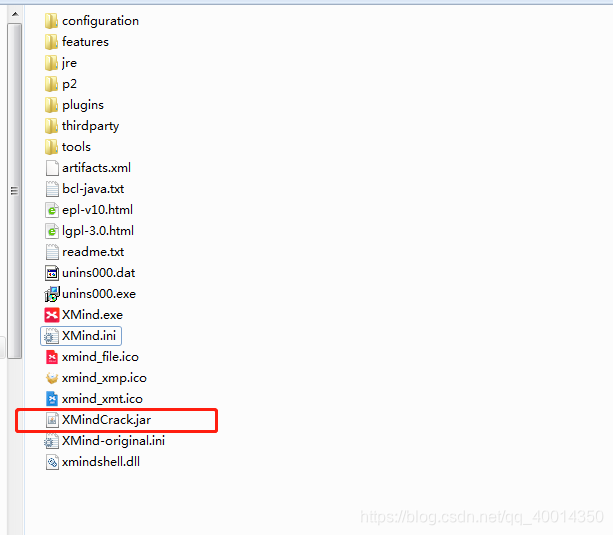Select the plugins folder icon
This screenshot has height=535, width=613.
(52, 105)
